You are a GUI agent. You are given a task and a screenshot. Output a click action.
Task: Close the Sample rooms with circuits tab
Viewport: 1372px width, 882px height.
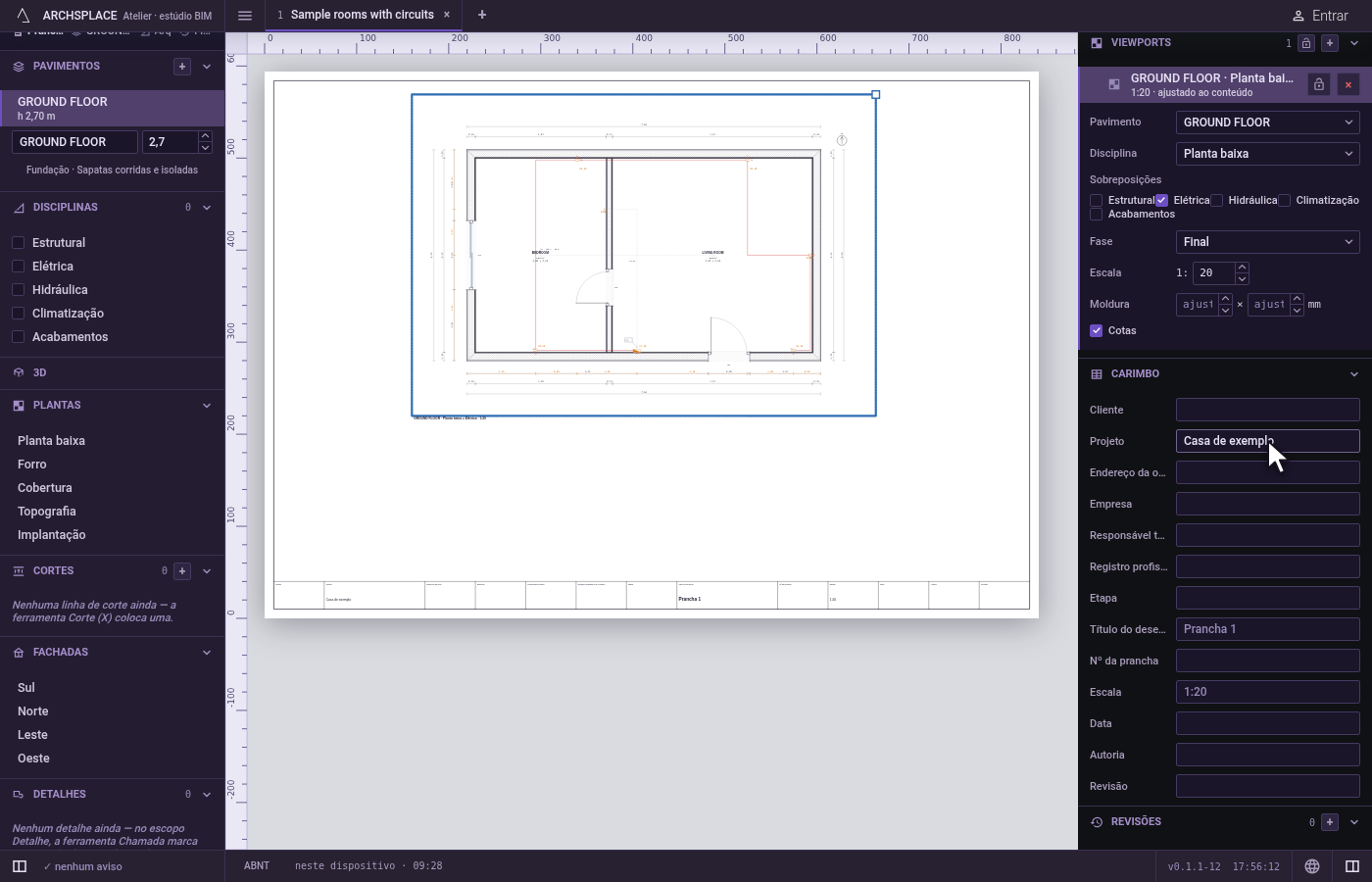(447, 15)
